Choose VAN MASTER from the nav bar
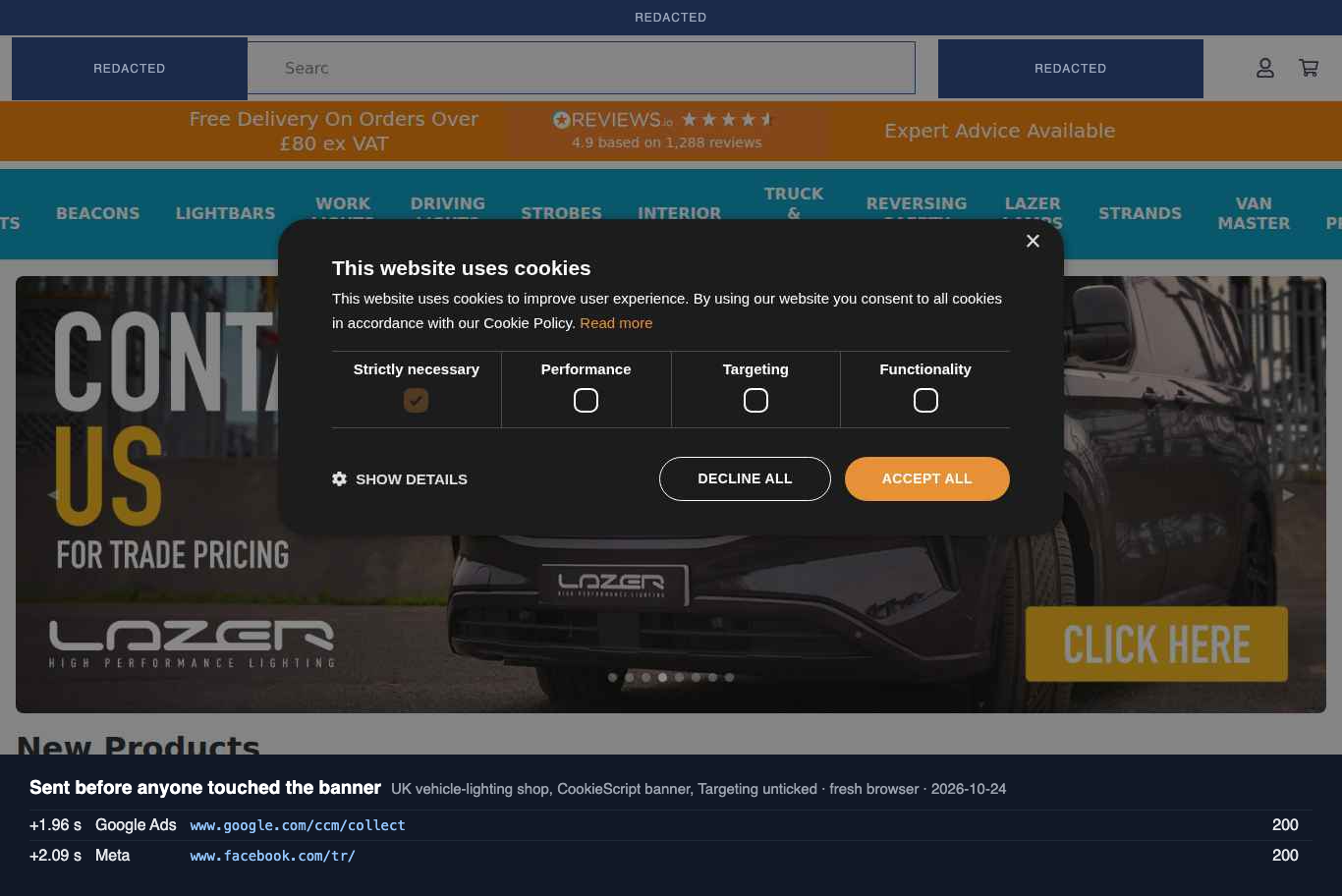The width and height of the screenshot is (1342, 896). tap(1254, 213)
